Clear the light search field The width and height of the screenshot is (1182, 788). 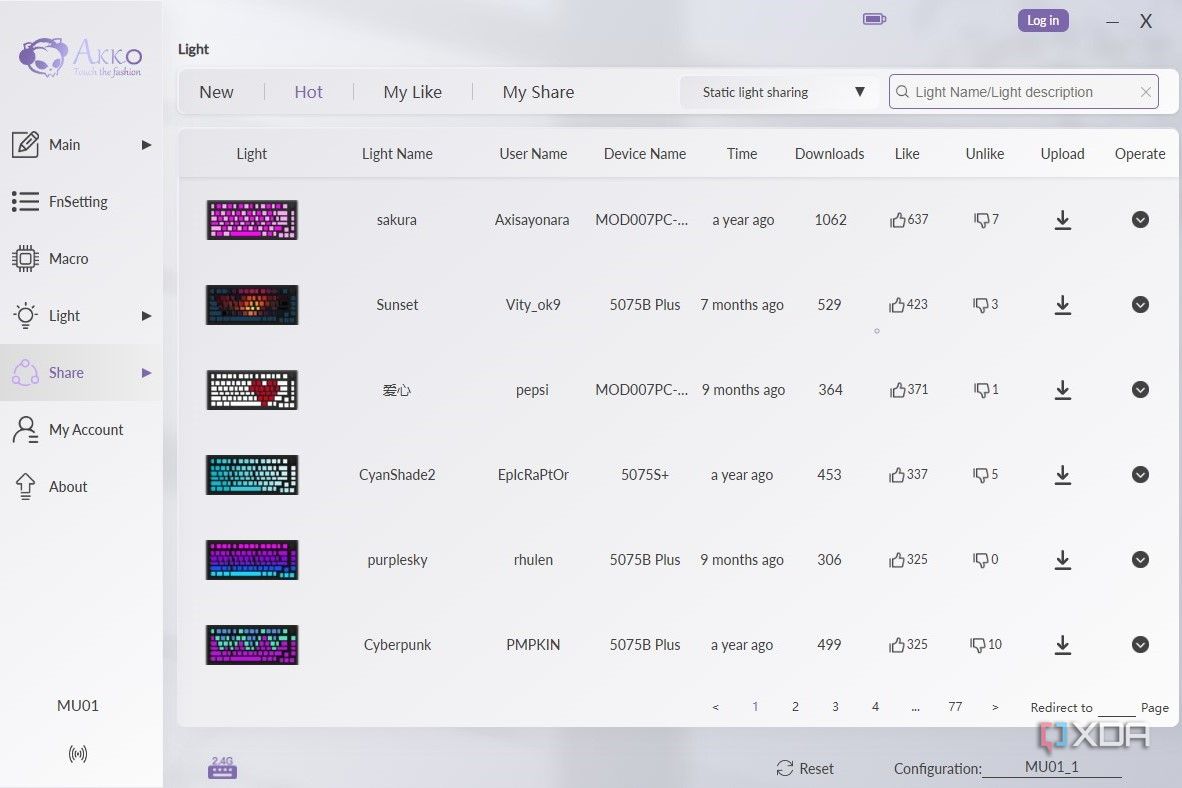coord(1146,92)
